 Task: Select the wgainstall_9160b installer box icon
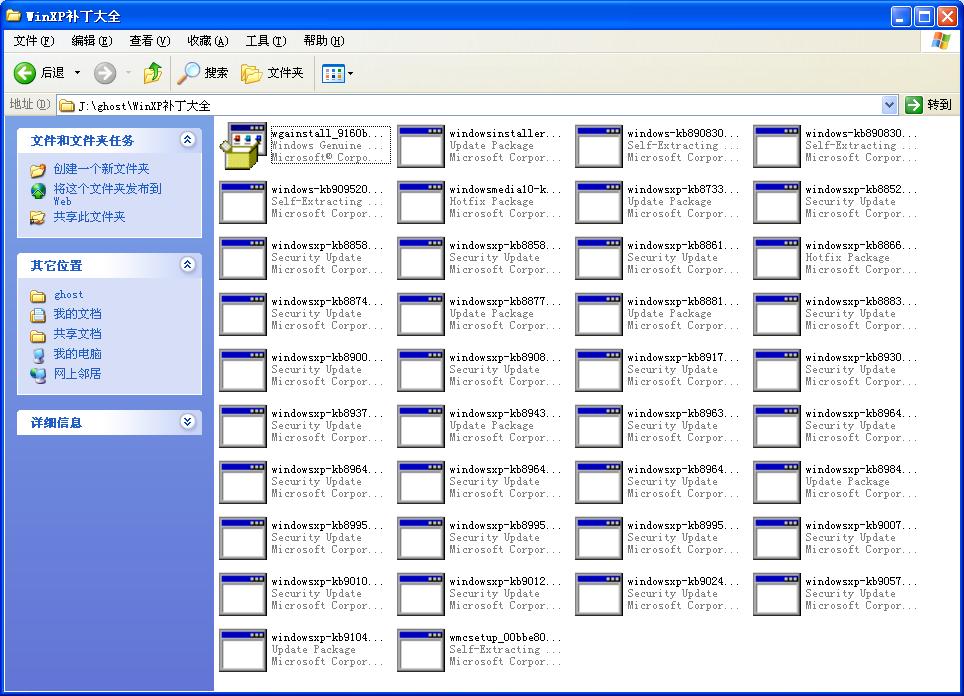(x=243, y=146)
